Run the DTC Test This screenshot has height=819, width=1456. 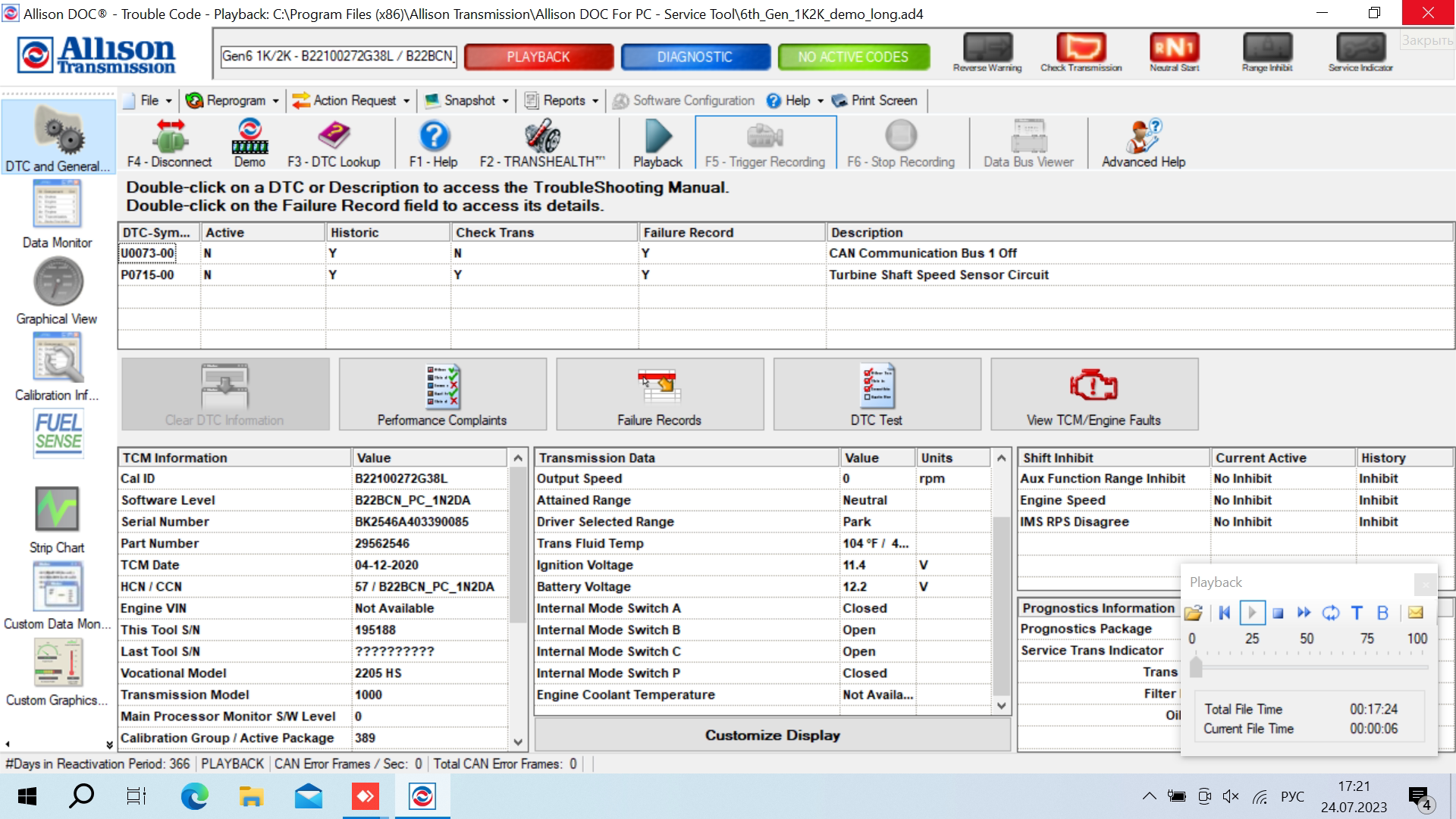pyautogui.click(x=877, y=394)
